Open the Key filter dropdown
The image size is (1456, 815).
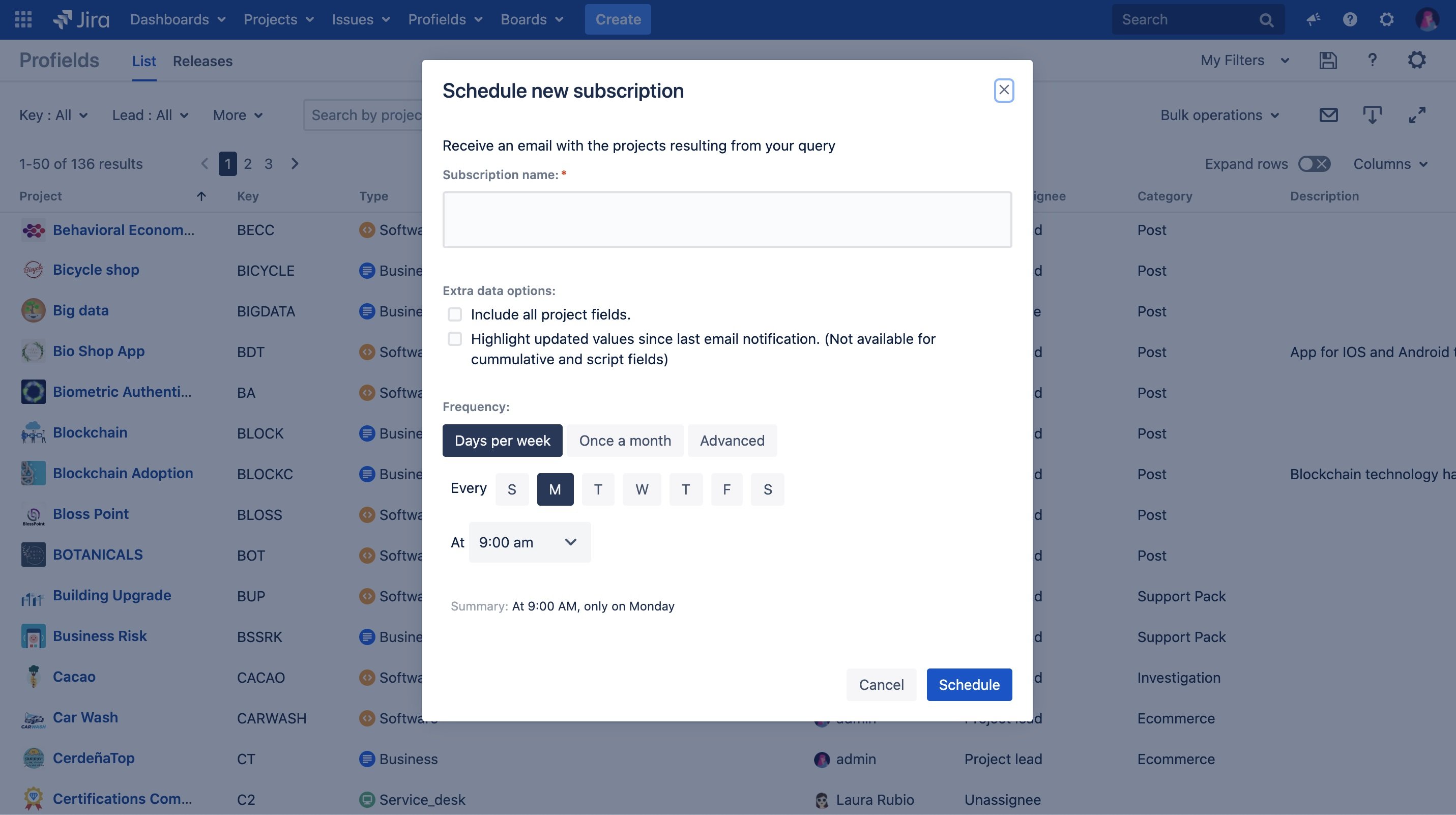pos(53,114)
